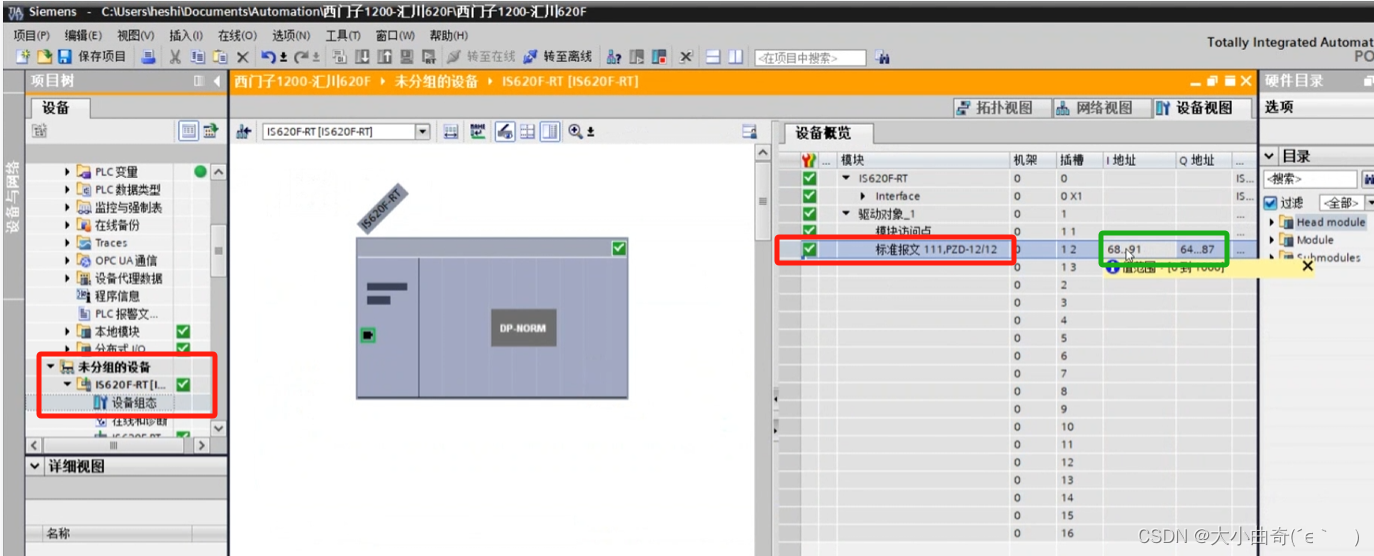Expand the Head module catalog folder

coord(1273,222)
